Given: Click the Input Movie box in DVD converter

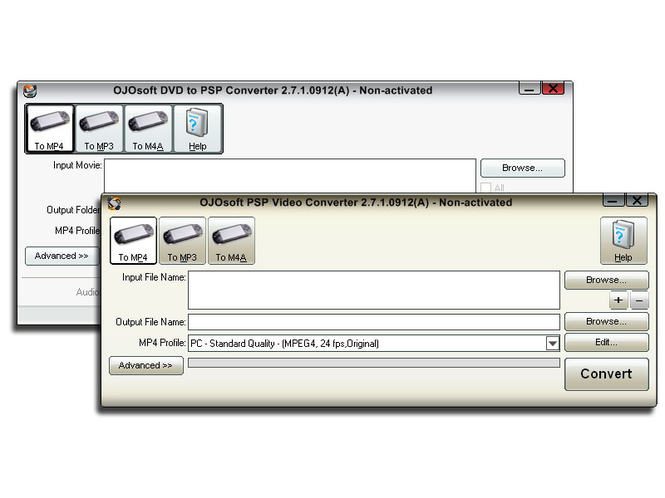Looking at the screenshot, I should (290, 176).
